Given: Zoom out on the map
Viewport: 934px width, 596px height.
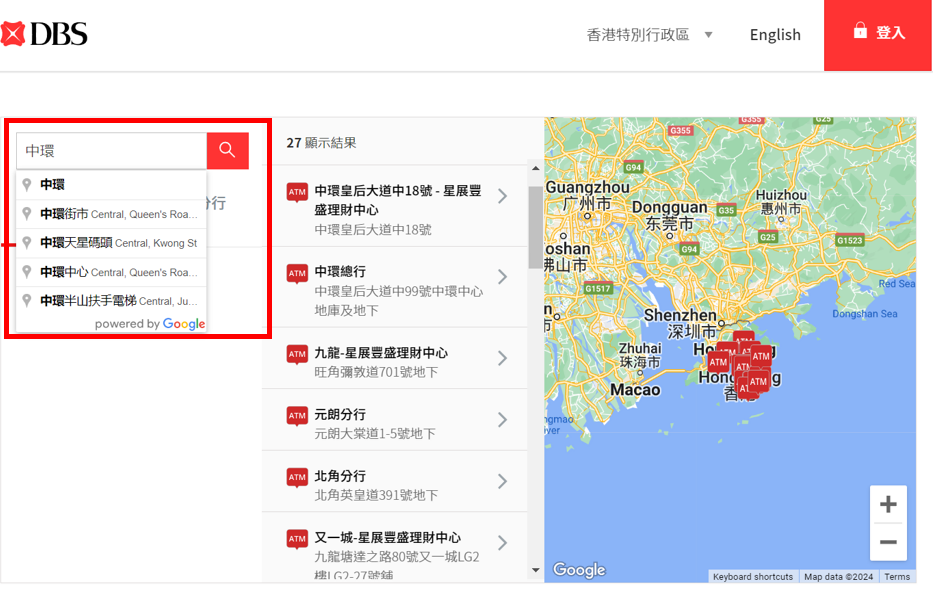Looking at the screenshot, I should pos(887,543).
